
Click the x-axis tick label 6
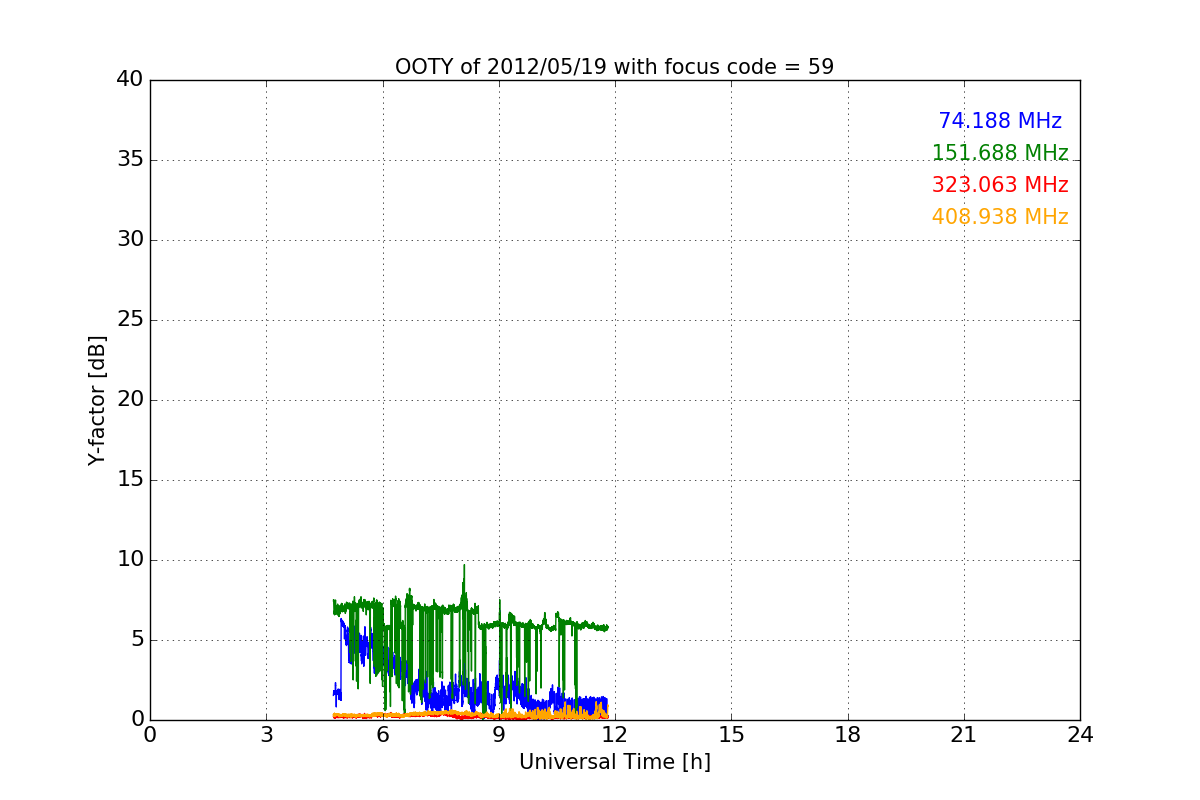coord(382,734)
